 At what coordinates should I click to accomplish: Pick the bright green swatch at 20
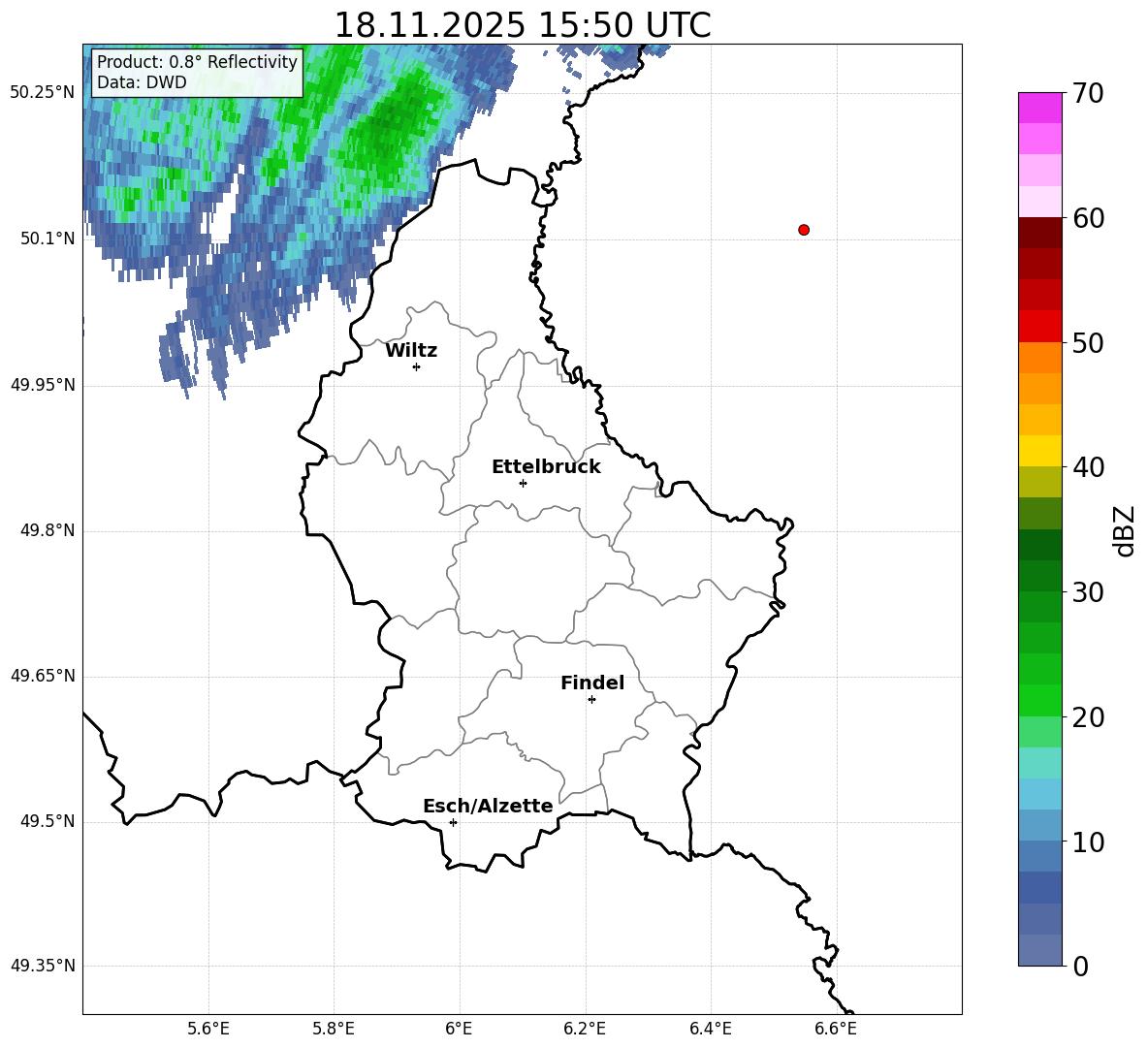[x=1039, y=700]
